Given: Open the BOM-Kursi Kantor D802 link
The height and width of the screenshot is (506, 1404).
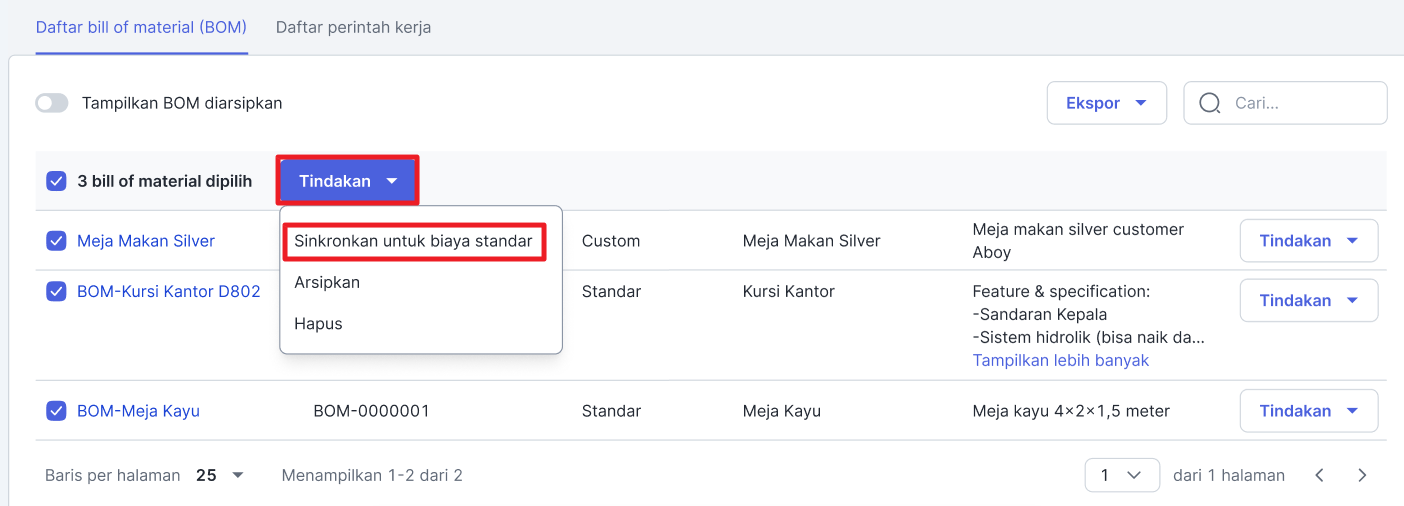Looking at the screenshot, I should coord(169,292).
